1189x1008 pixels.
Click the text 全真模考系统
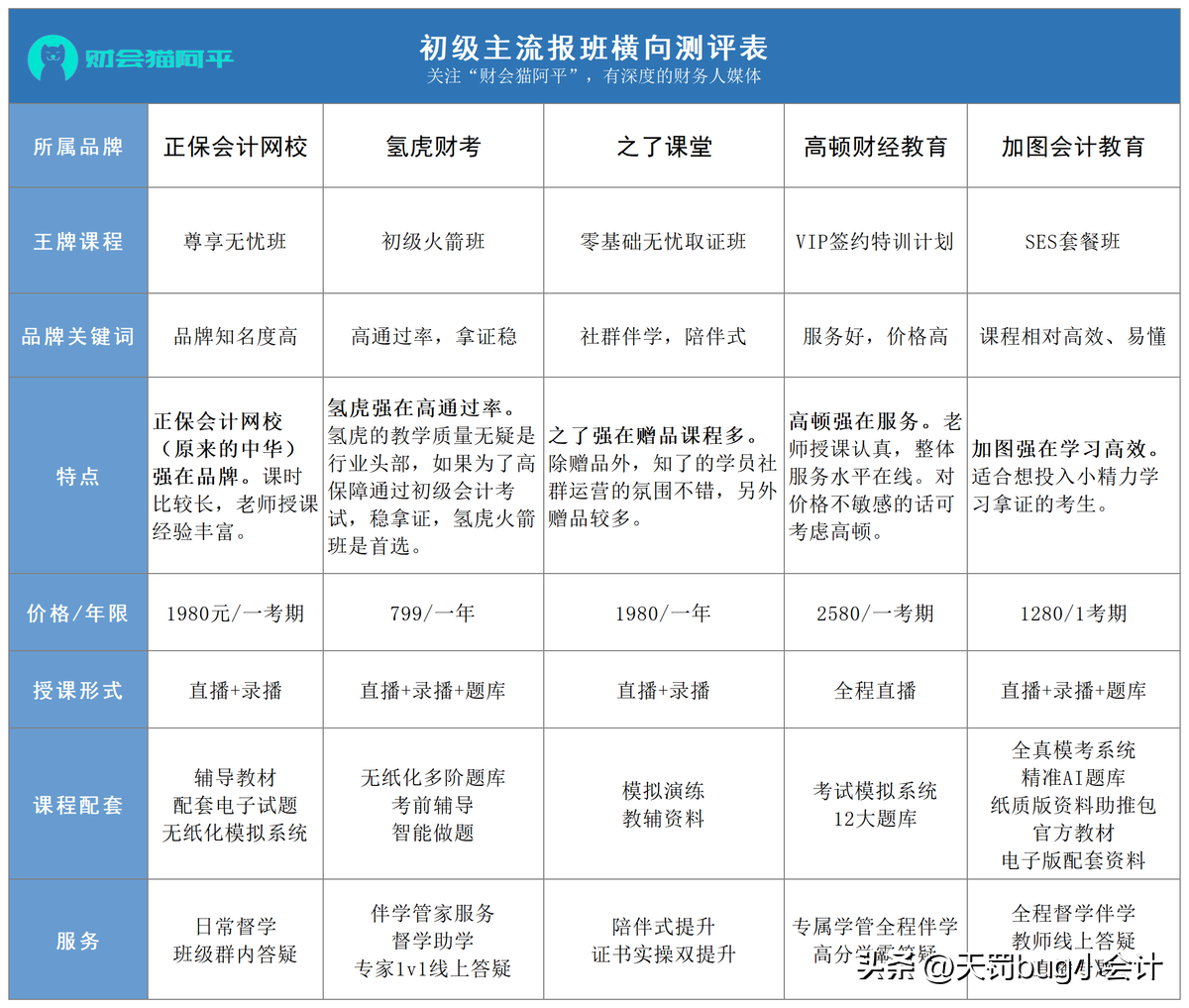[x=1073, y=750]
